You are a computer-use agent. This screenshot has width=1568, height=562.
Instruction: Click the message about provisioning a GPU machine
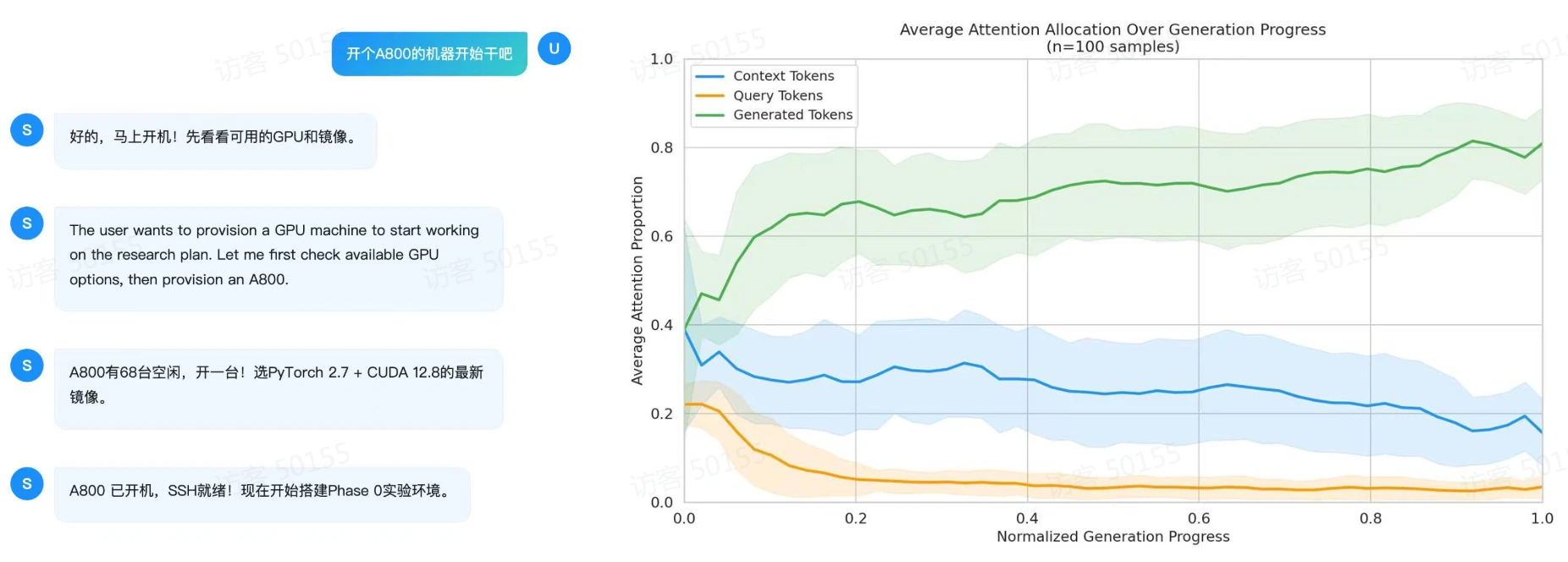pos(279,258)
